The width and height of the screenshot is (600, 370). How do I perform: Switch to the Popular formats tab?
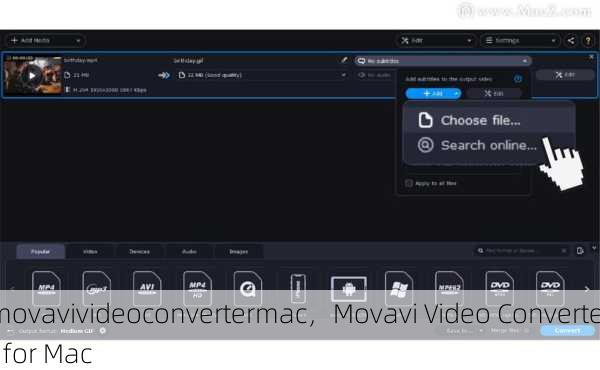pos(41,252)
